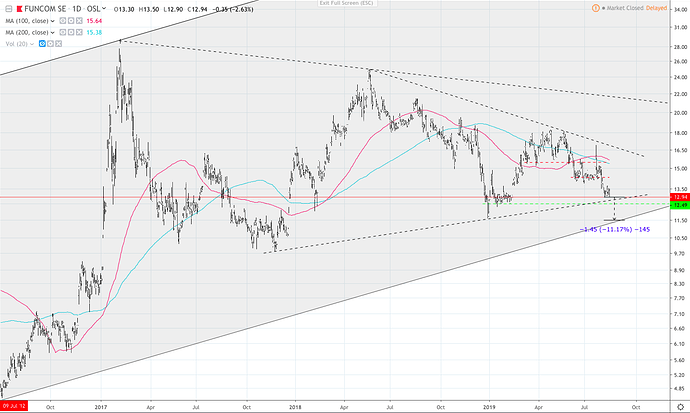Click the 20.00 price scale label
This screenshot has height=413, width=690.
point(680,113)
